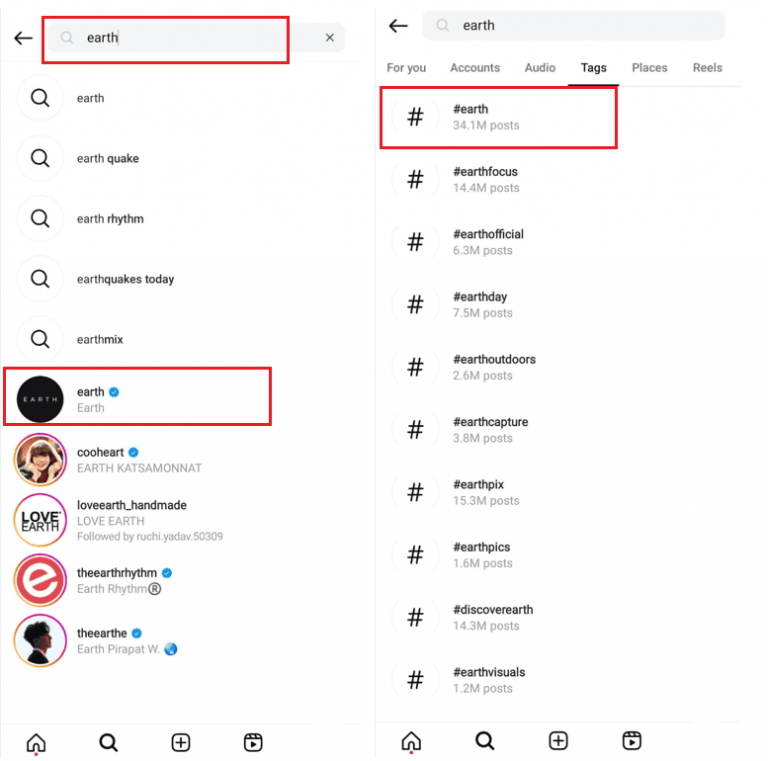Open the #earthday tag result

pos(480,304)
